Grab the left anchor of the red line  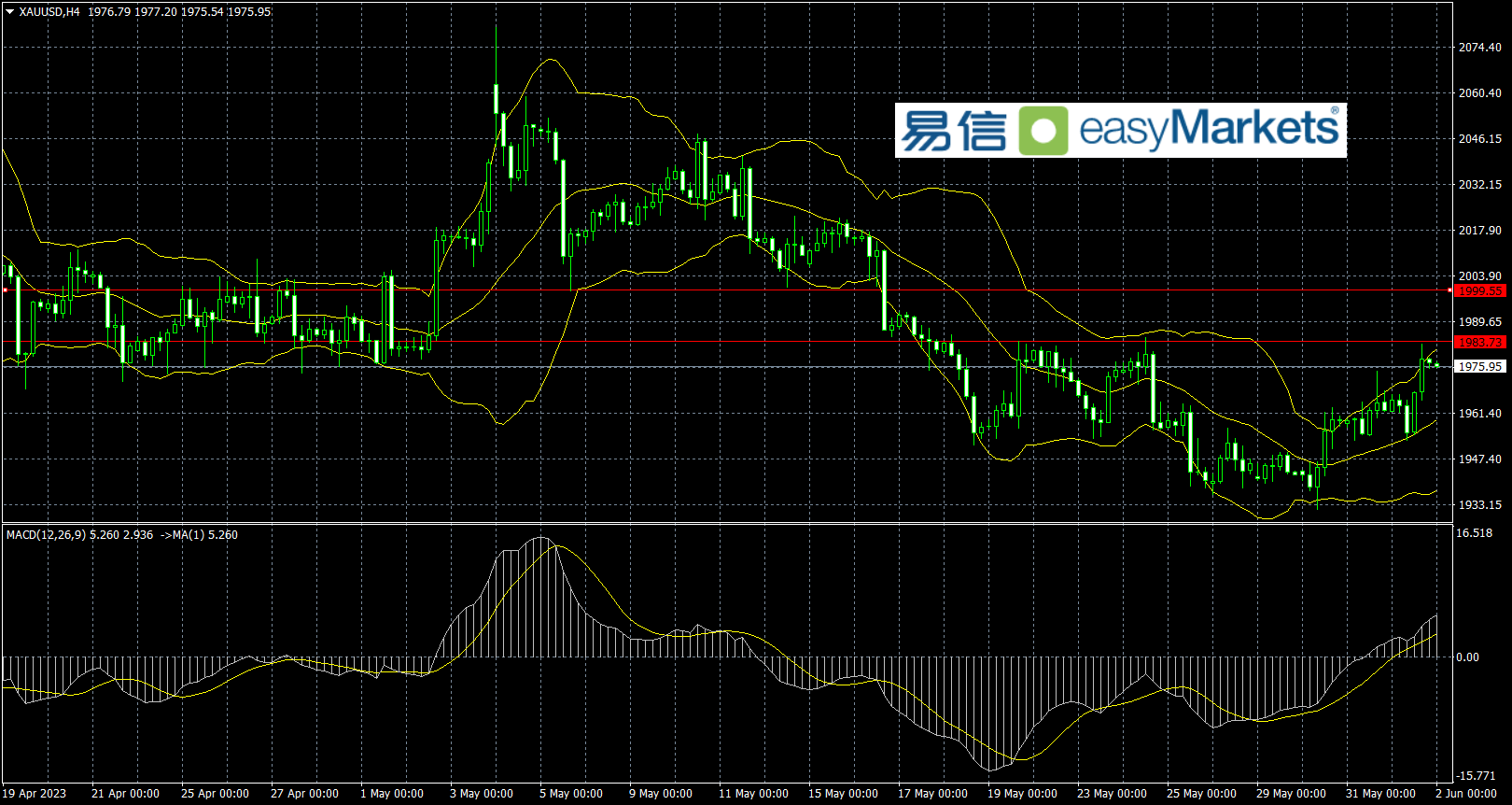coord(6,290)
